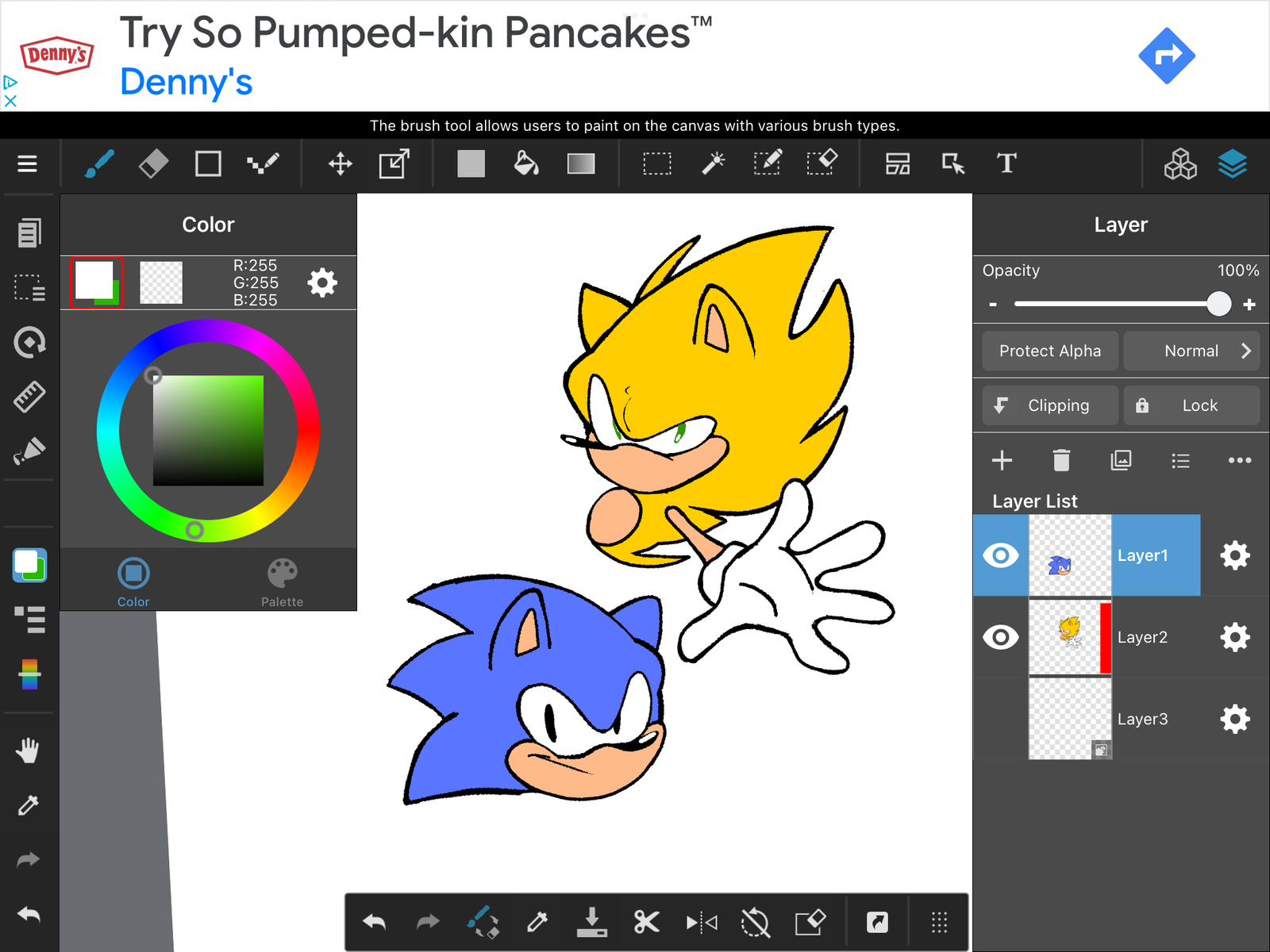The width and height of the screenshot is (1270, 952).
Task: Select the Magic wand tool
Action: (713, 163)
